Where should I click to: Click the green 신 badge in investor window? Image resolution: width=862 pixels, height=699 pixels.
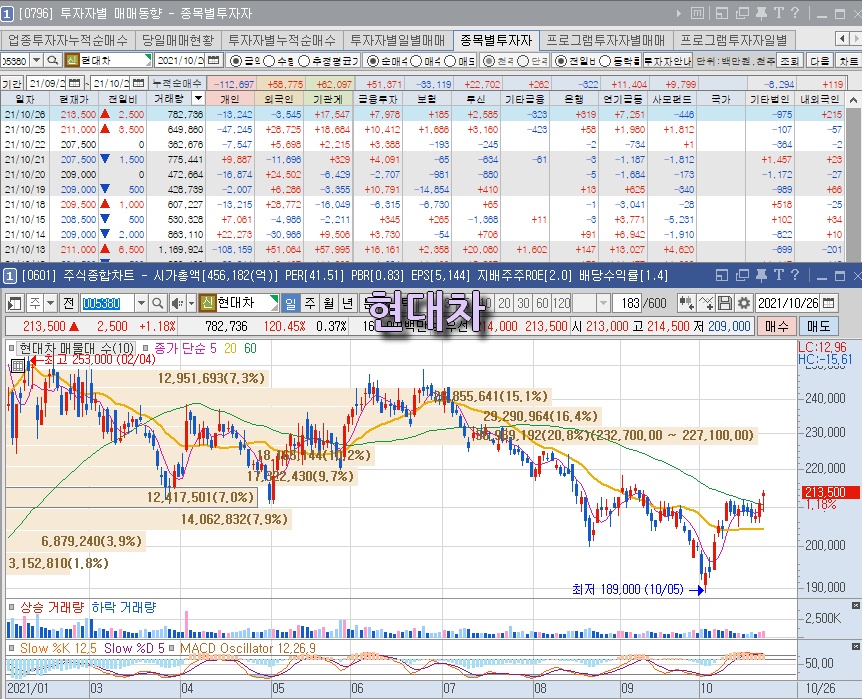[72, 60]
